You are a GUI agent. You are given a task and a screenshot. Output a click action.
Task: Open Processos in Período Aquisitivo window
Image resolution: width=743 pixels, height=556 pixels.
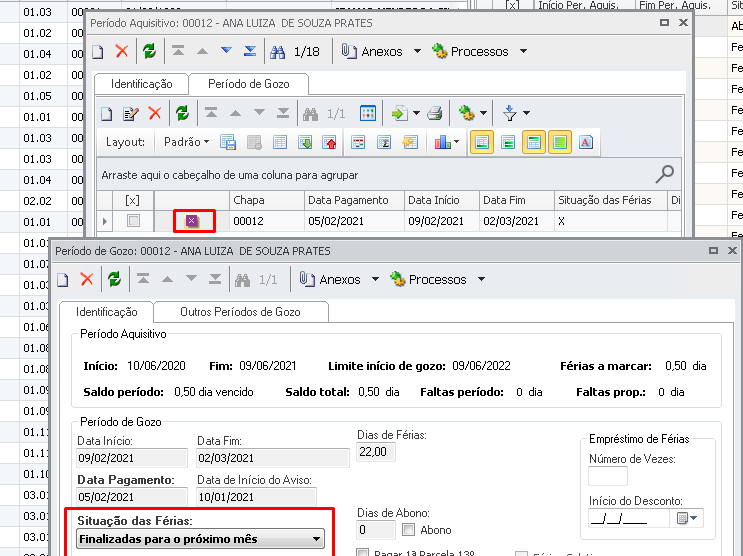(x=471, y=51)
